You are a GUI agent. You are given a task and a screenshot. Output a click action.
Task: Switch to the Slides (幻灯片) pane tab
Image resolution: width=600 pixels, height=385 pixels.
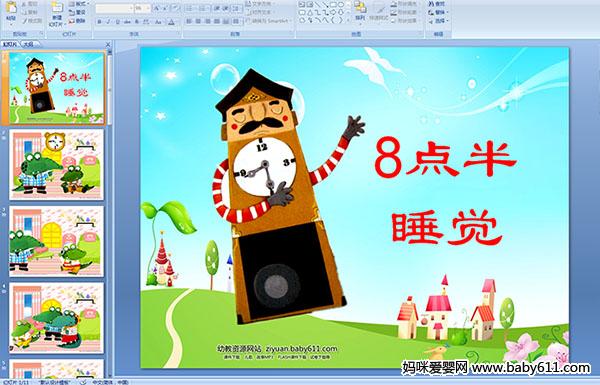point(10,44)
